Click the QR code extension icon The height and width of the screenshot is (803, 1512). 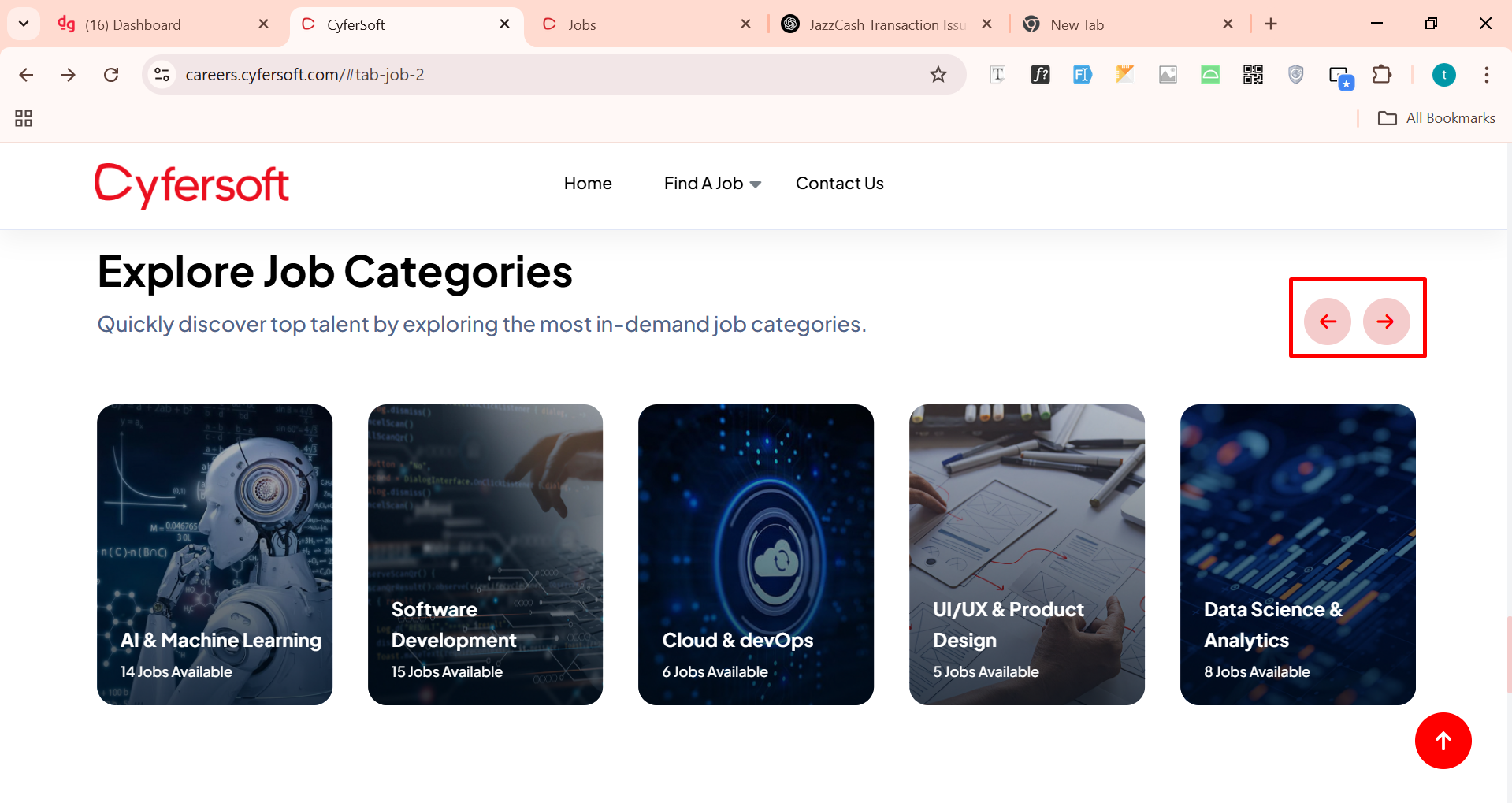1253,75
